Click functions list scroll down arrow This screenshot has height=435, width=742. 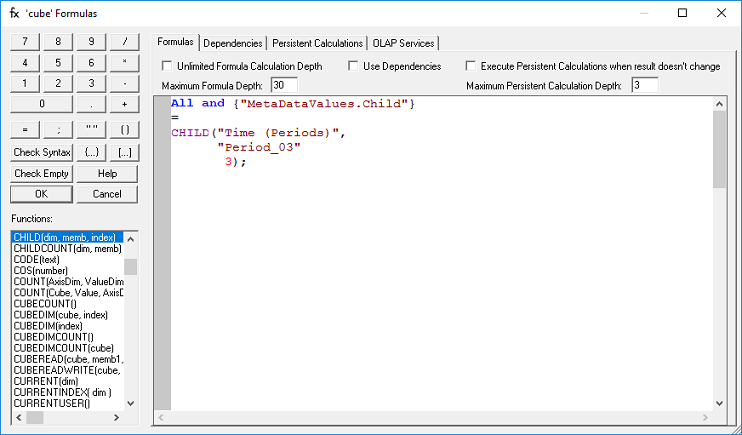(131, 404)
